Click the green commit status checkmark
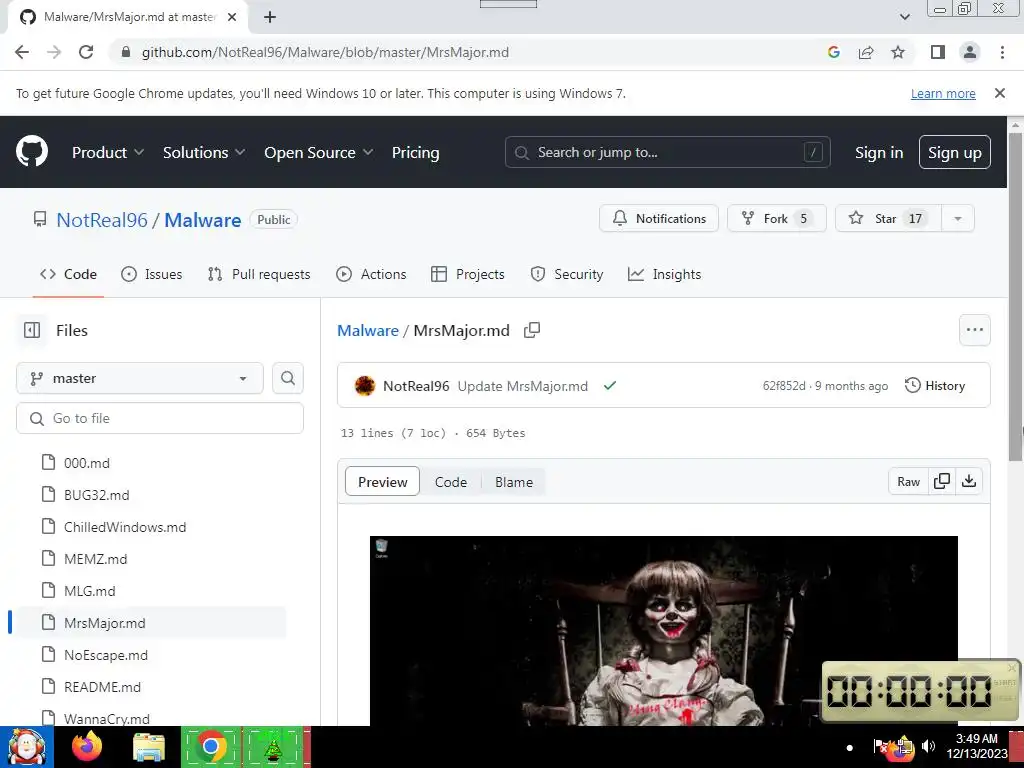 (x=610, y=385)
